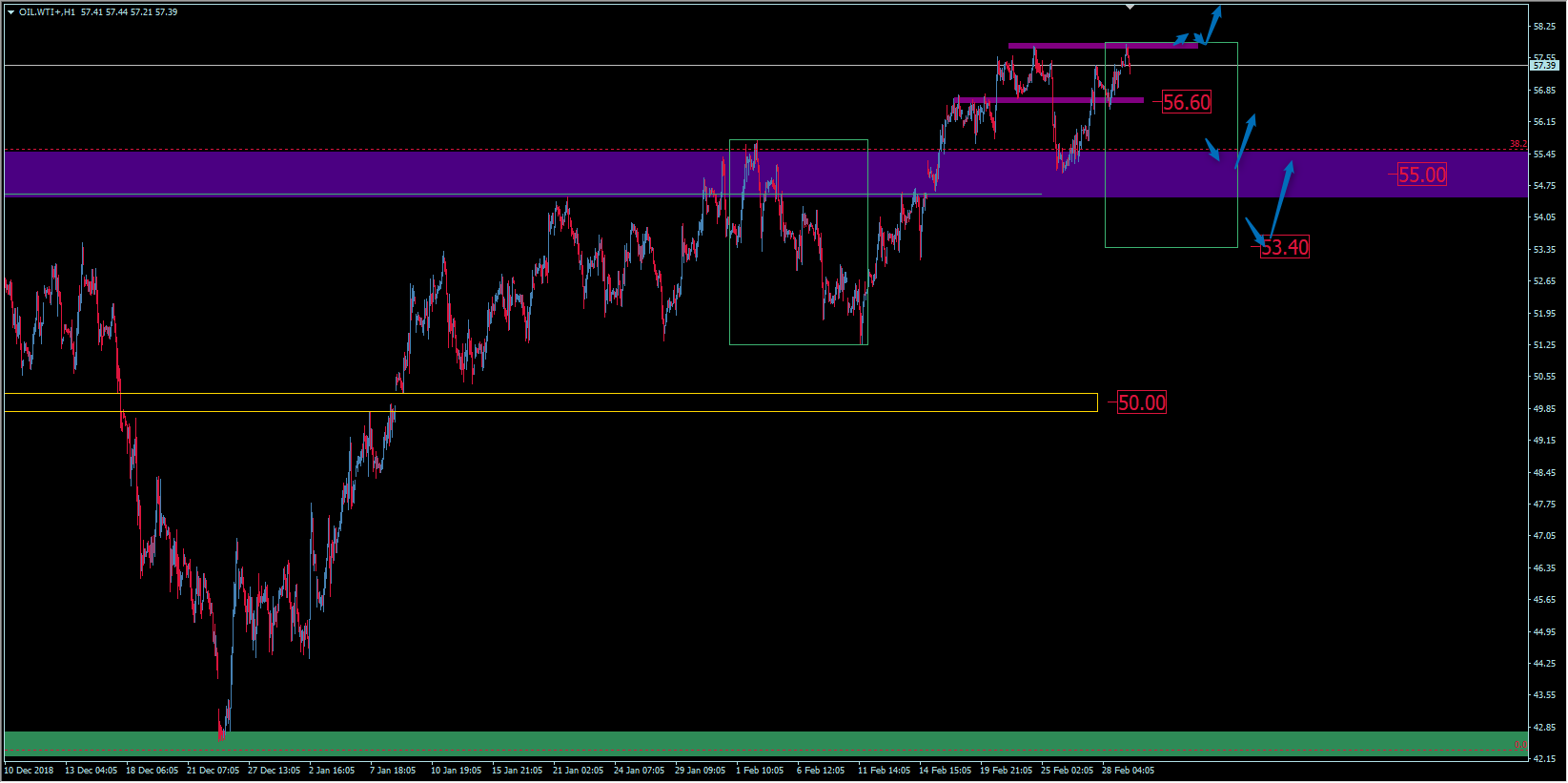This screenshot has width=1568, height=783.
Task: Select the short purple line left of 56.60
Action: point(1049,99)
